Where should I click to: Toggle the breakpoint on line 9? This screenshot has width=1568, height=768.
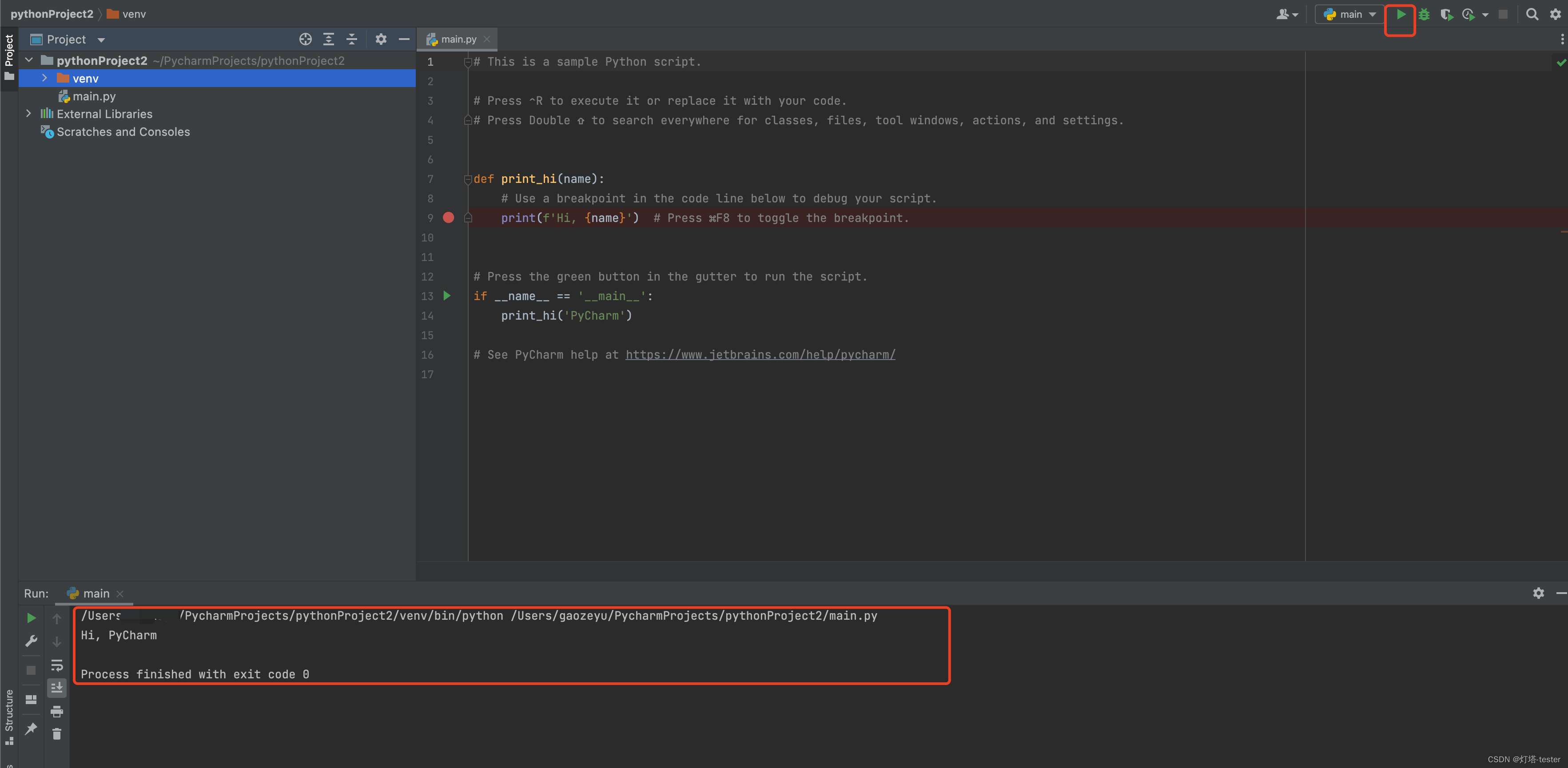449,218
